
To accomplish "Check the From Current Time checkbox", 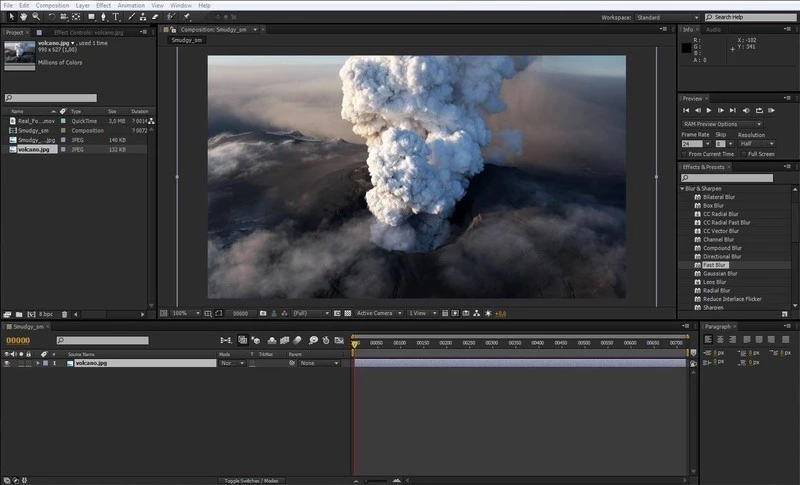I will 685,154.
